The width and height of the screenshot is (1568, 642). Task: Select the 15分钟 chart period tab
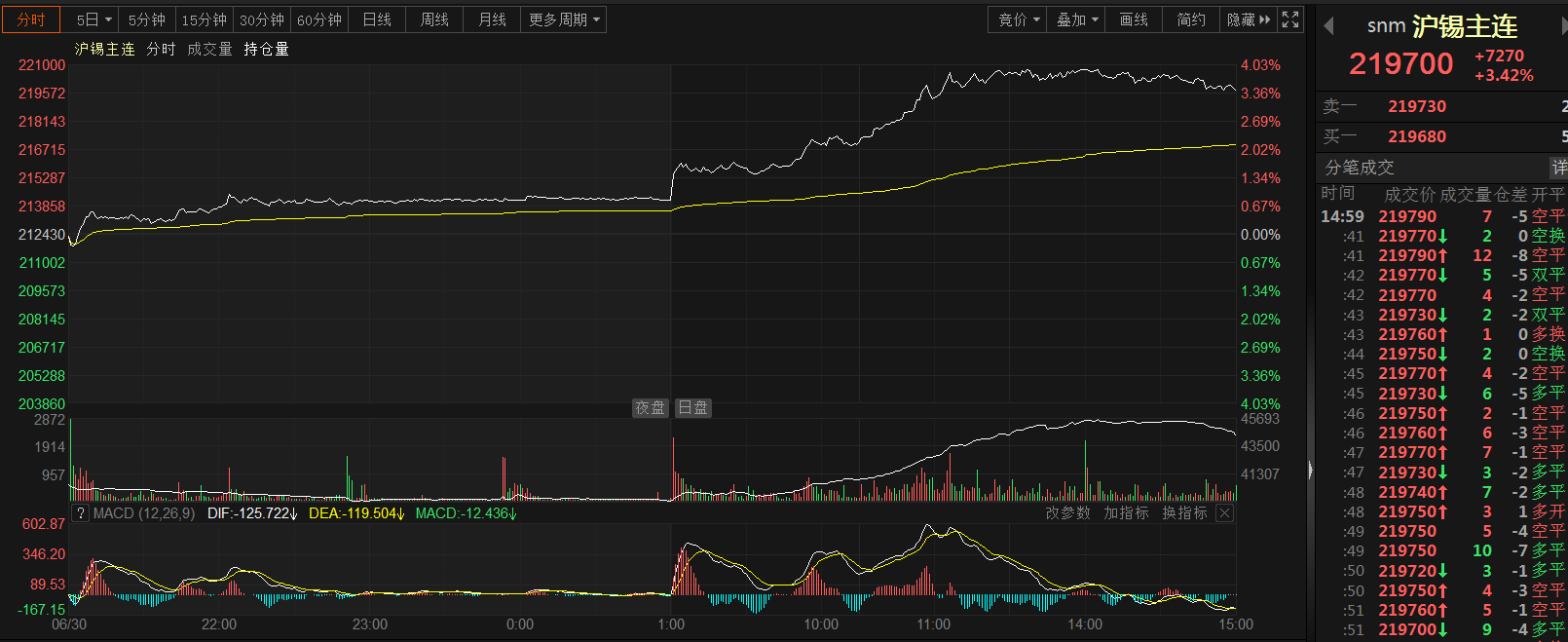coord(205,19)
